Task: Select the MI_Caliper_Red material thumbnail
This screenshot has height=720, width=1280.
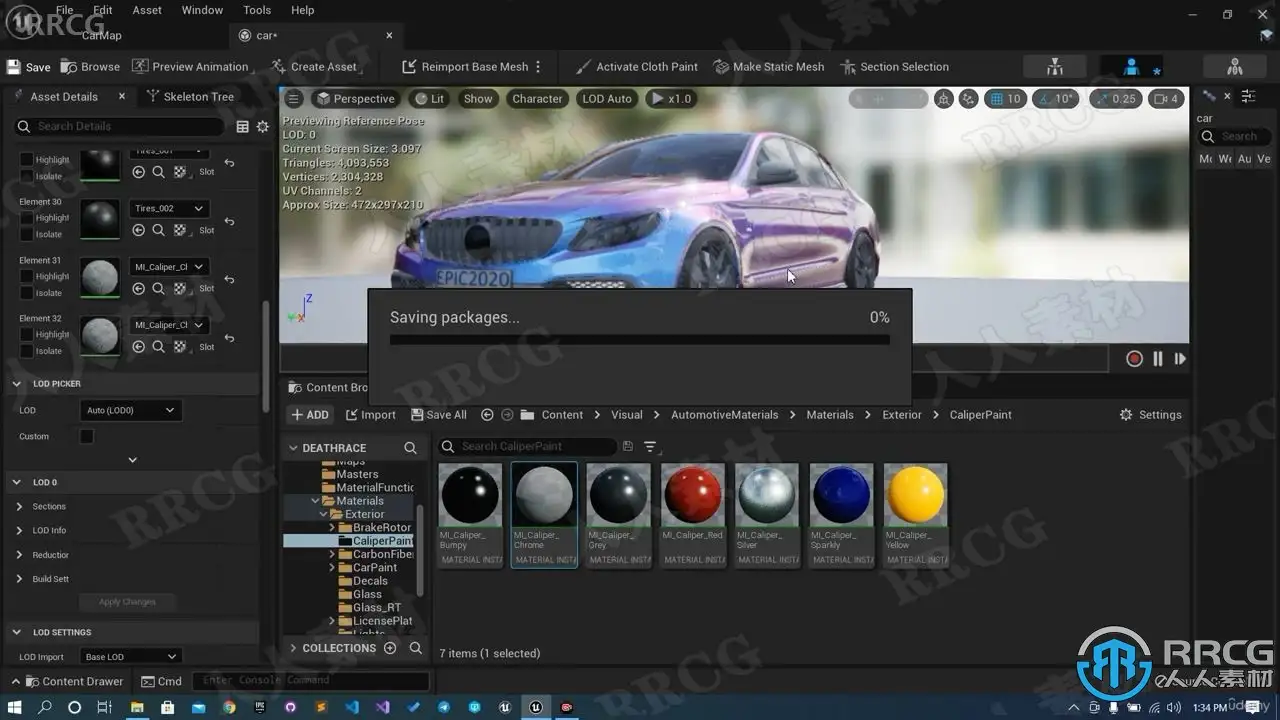Action: [x=692, y=495]
